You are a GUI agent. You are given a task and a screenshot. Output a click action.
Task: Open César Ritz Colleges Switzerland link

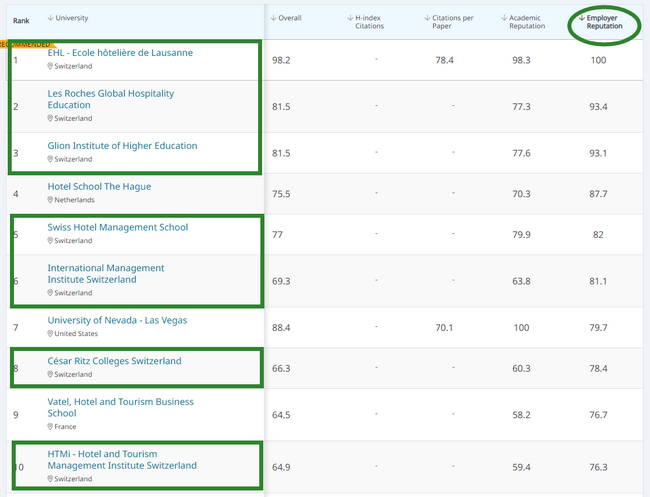pos(114,361)
